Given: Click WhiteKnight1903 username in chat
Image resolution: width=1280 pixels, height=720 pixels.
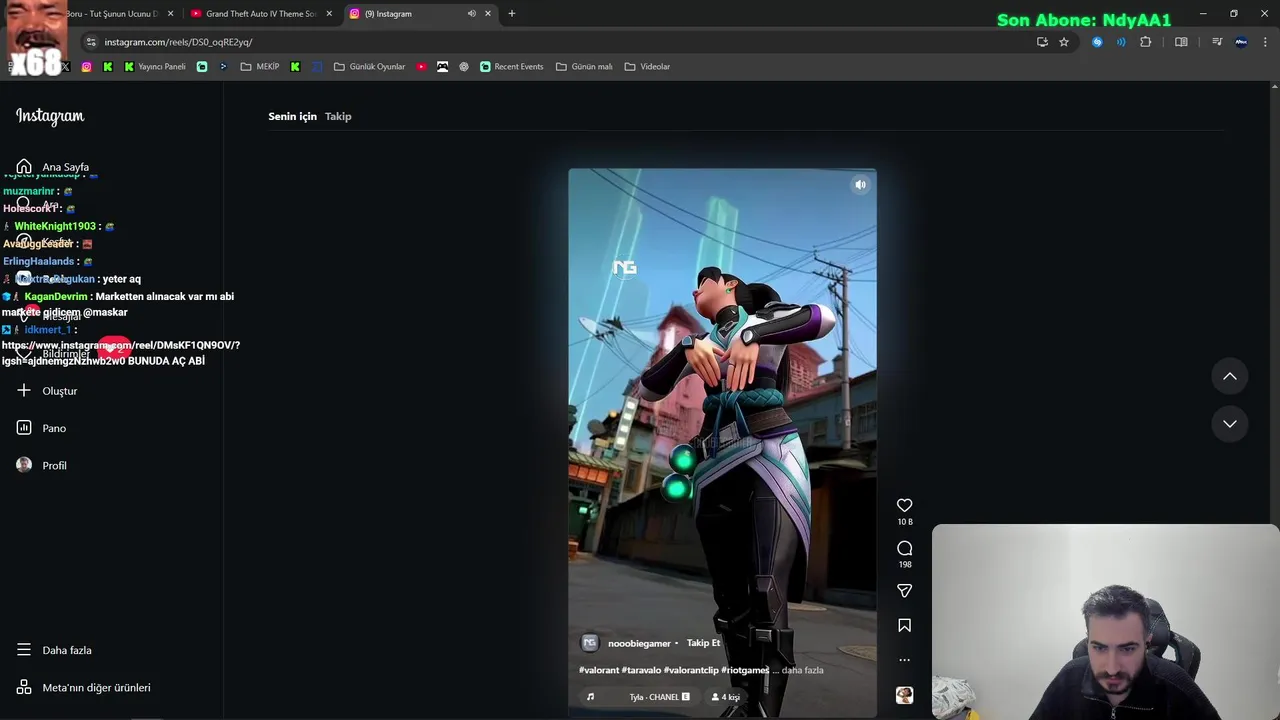Looking at the screenshot, I should (55, 226).
